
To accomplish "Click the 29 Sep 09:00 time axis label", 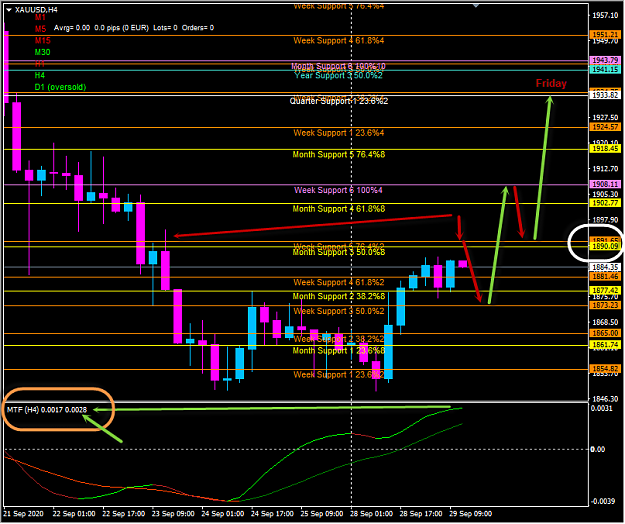I will pos(471,514).
